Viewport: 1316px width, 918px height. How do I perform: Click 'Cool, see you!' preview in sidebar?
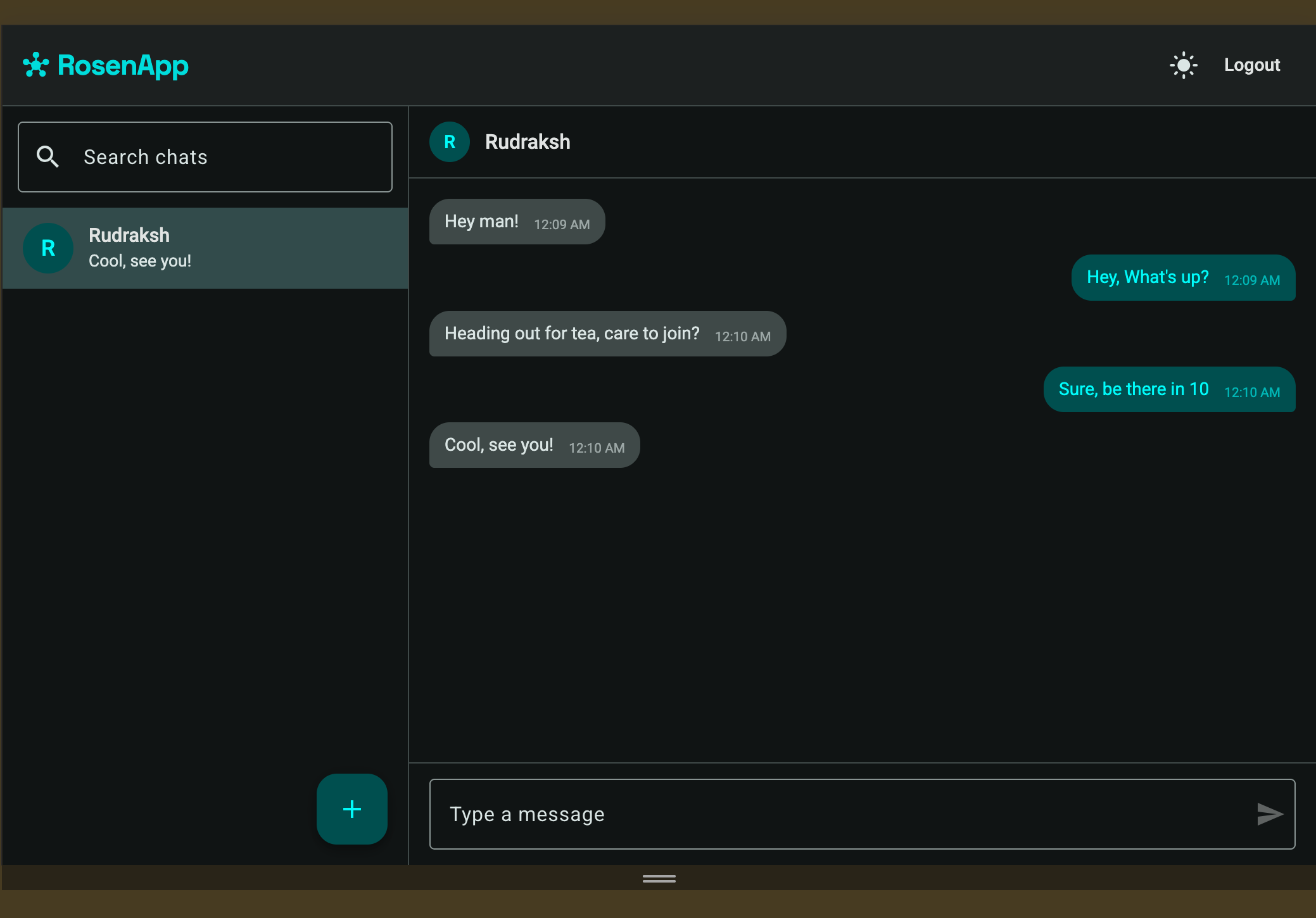point(140,261)
